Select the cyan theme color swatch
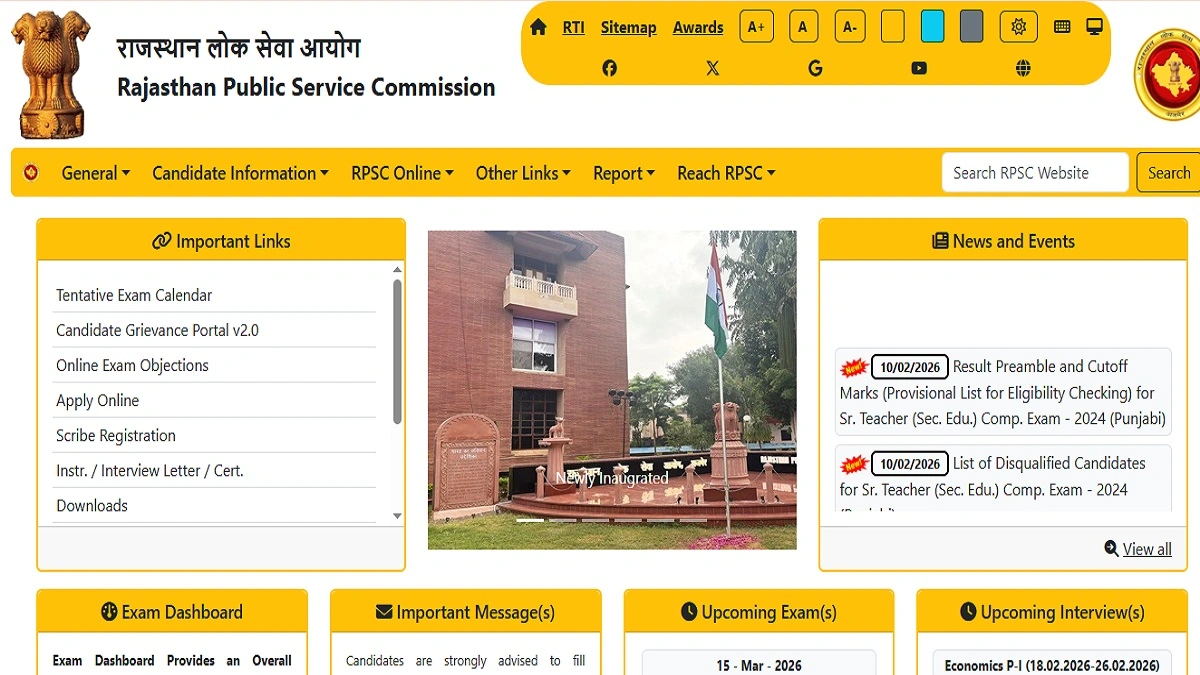1200x675 pixels. 932,26
